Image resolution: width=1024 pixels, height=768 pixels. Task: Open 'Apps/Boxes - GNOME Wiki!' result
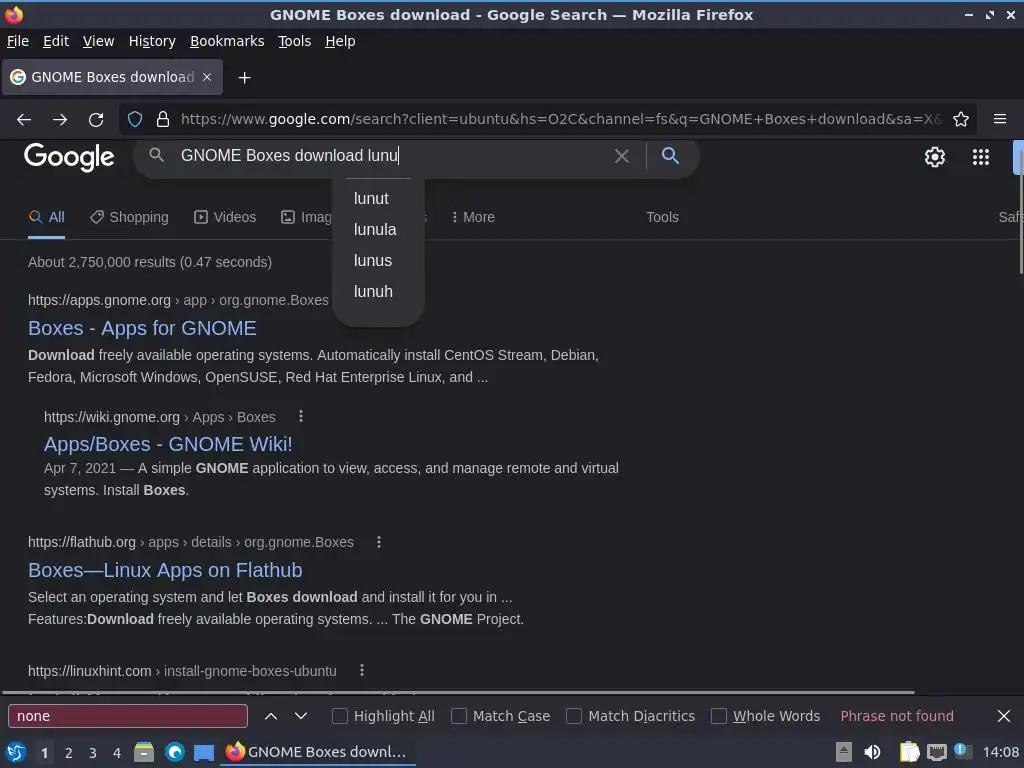[168, 444]
